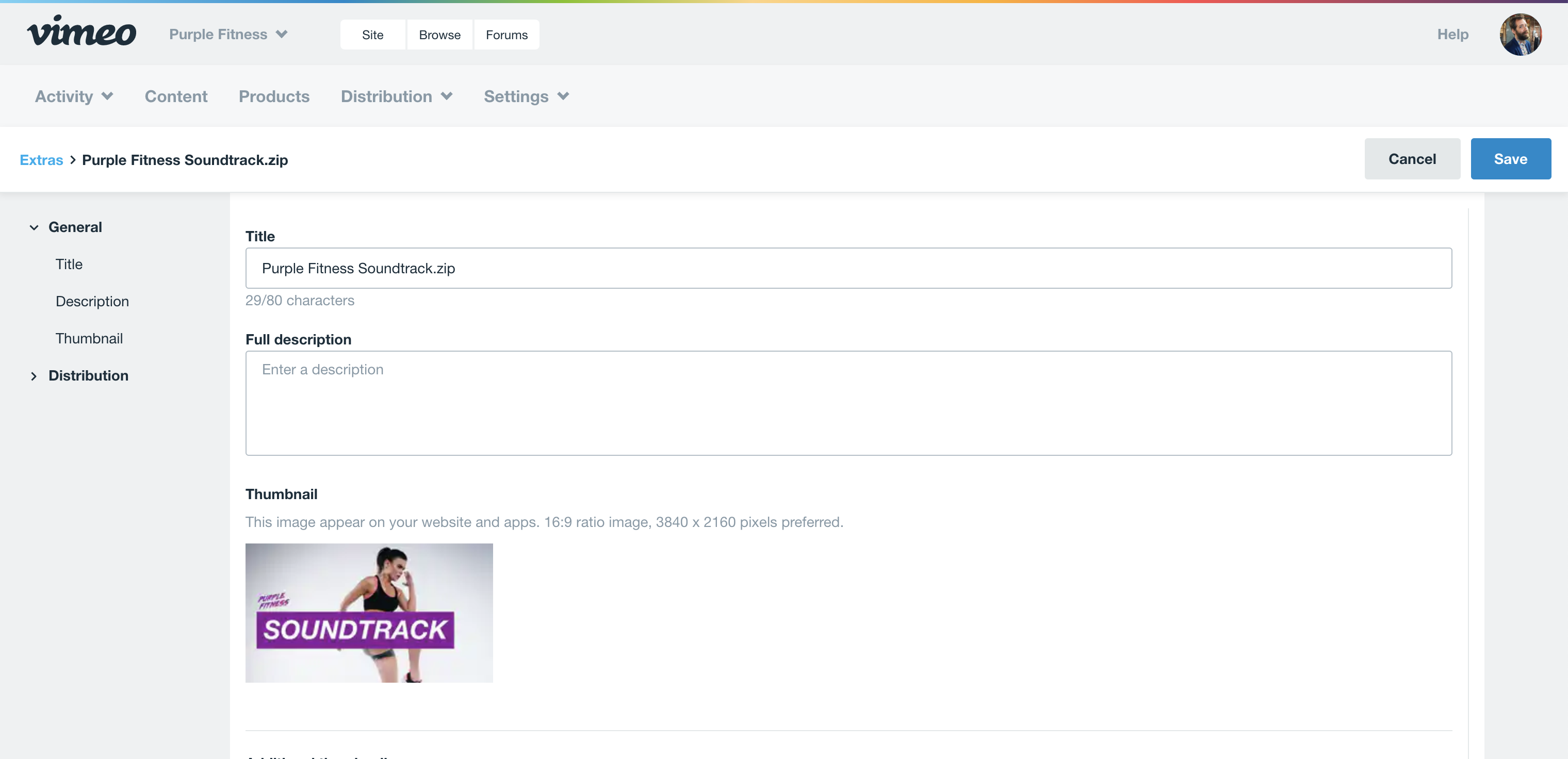Expand the Distribution sidebar section
This screenshot has height=759, width=1568.
tap(34, 376)
